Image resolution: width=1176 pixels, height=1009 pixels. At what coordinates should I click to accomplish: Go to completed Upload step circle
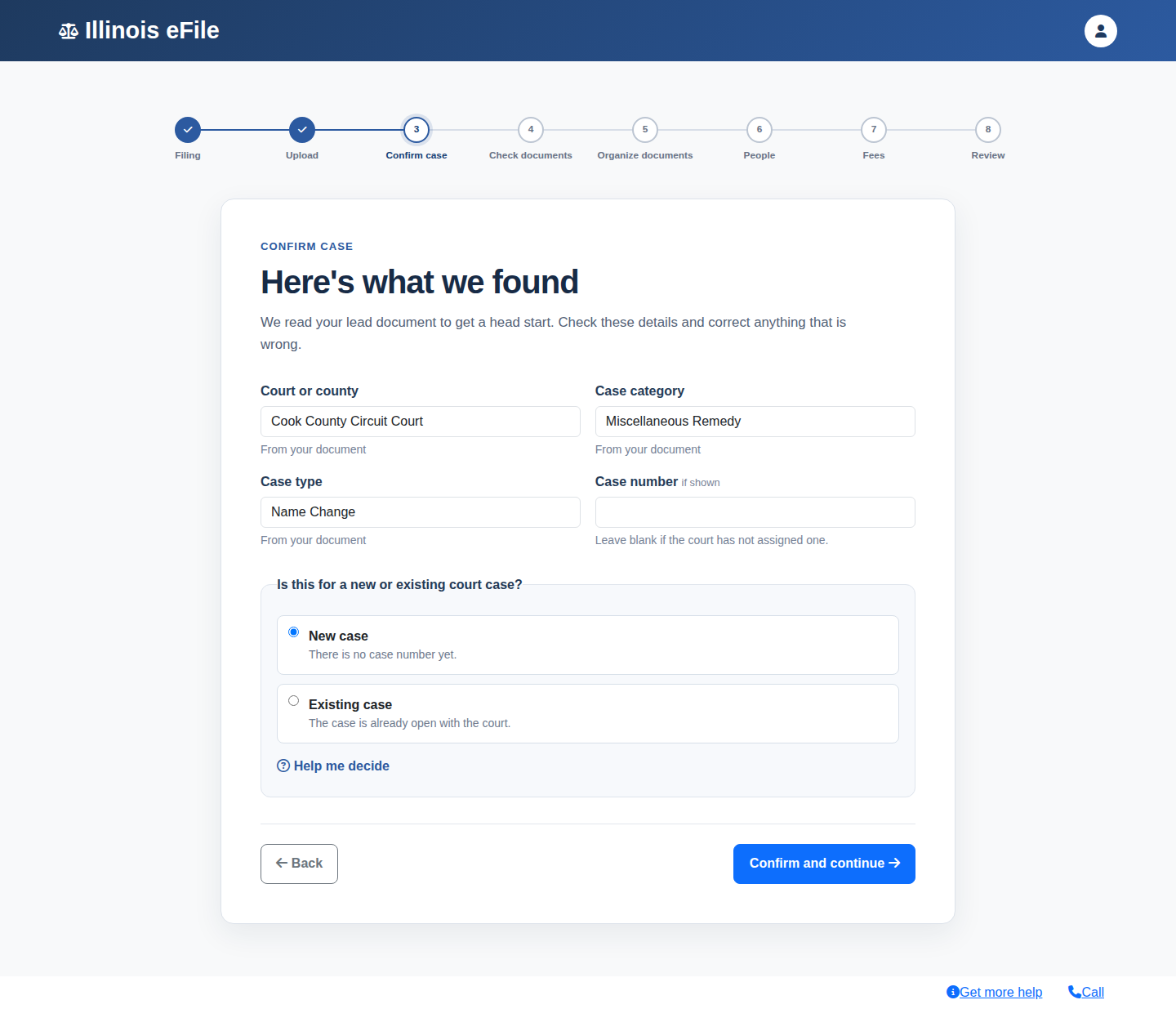point(302,129)
